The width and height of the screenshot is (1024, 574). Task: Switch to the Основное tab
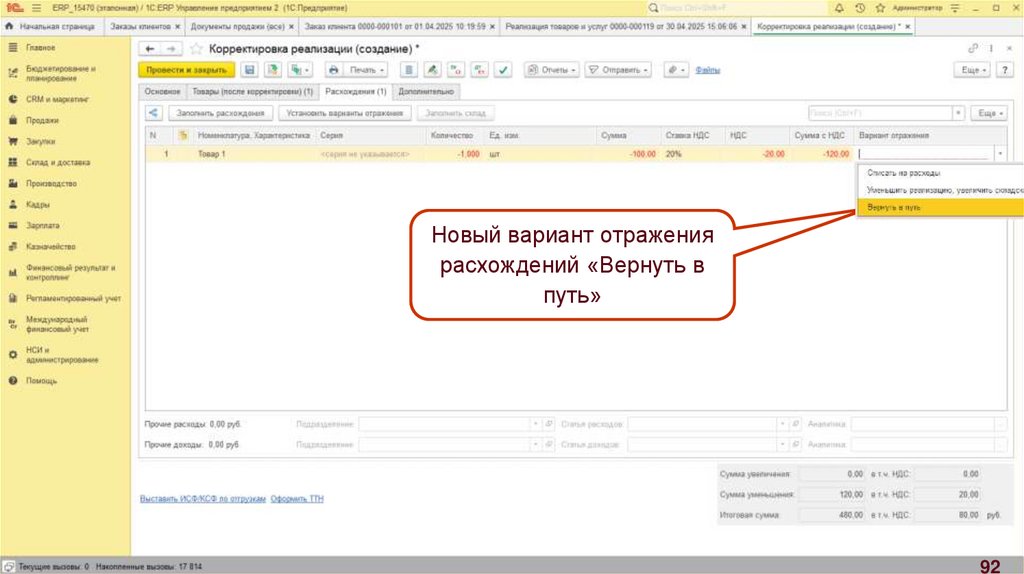pos(161,92)
